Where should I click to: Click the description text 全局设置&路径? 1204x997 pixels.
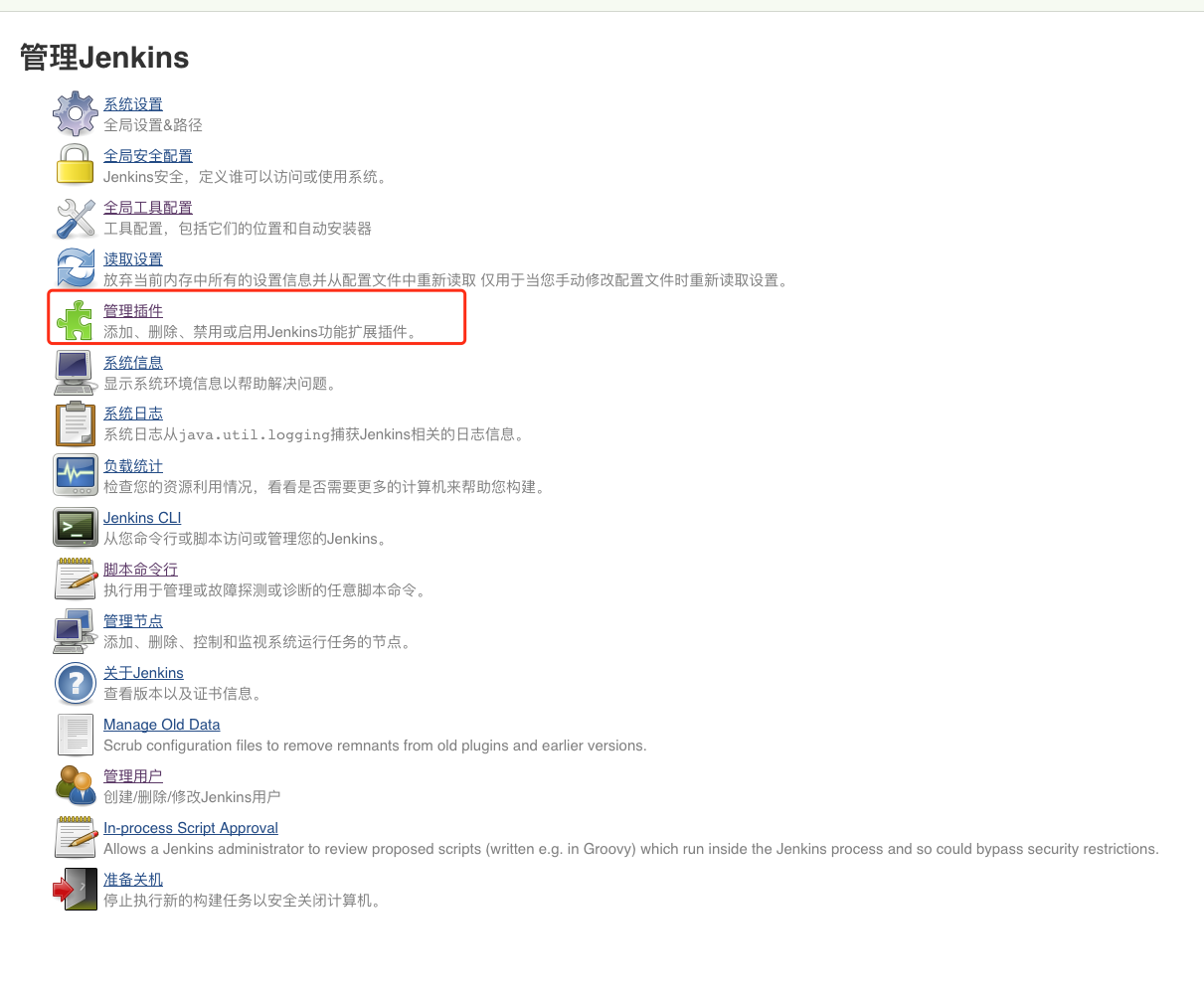[153, 125]
